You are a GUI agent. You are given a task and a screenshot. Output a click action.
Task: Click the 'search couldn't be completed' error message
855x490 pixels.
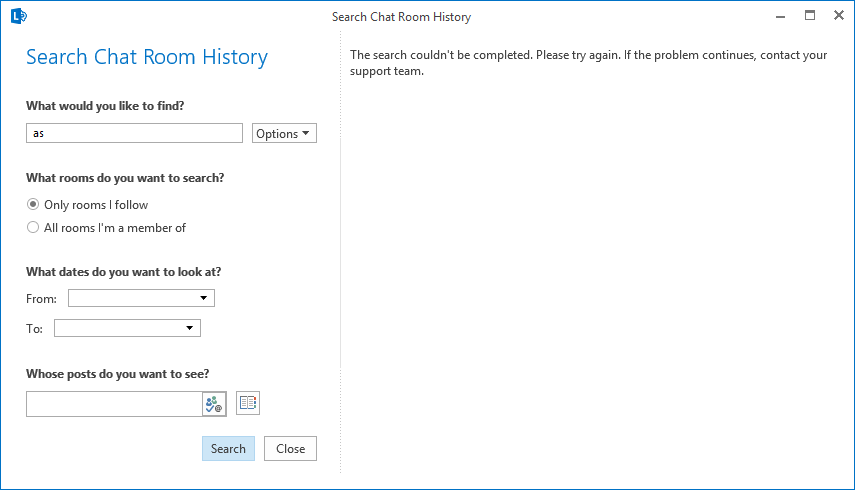588,63
